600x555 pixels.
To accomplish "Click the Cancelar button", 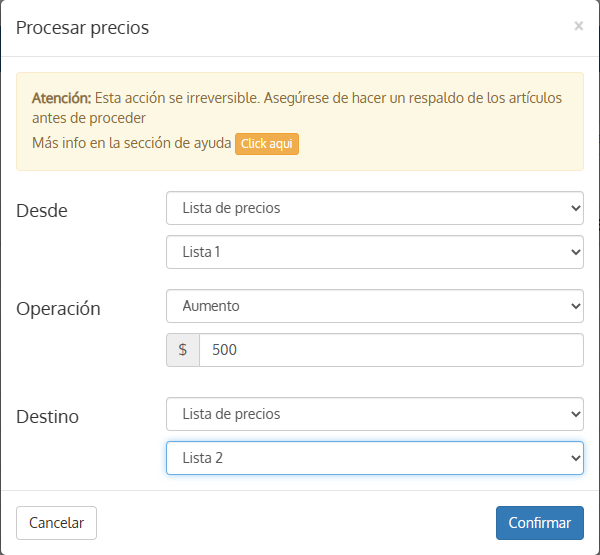I will pyautogui.click(x=56, y=523).
